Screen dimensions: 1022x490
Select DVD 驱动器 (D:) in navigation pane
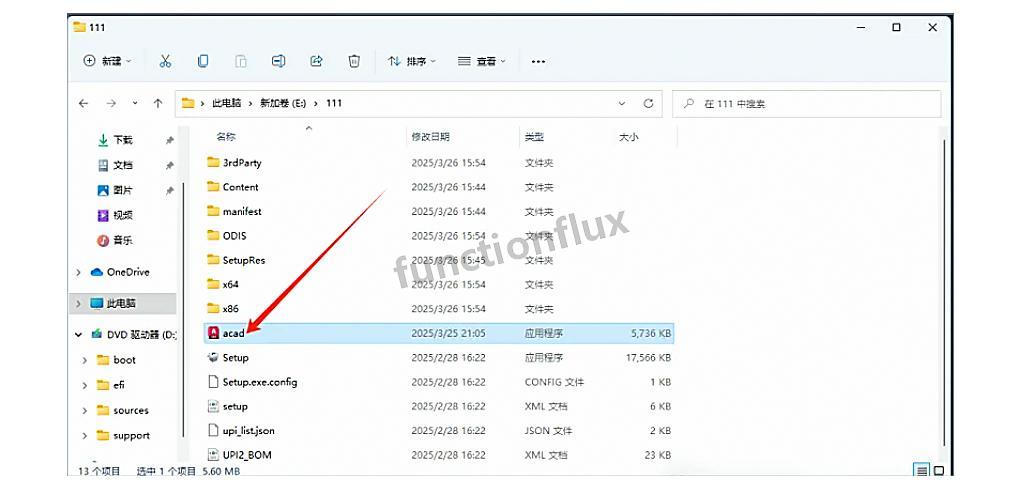point(134,335)
